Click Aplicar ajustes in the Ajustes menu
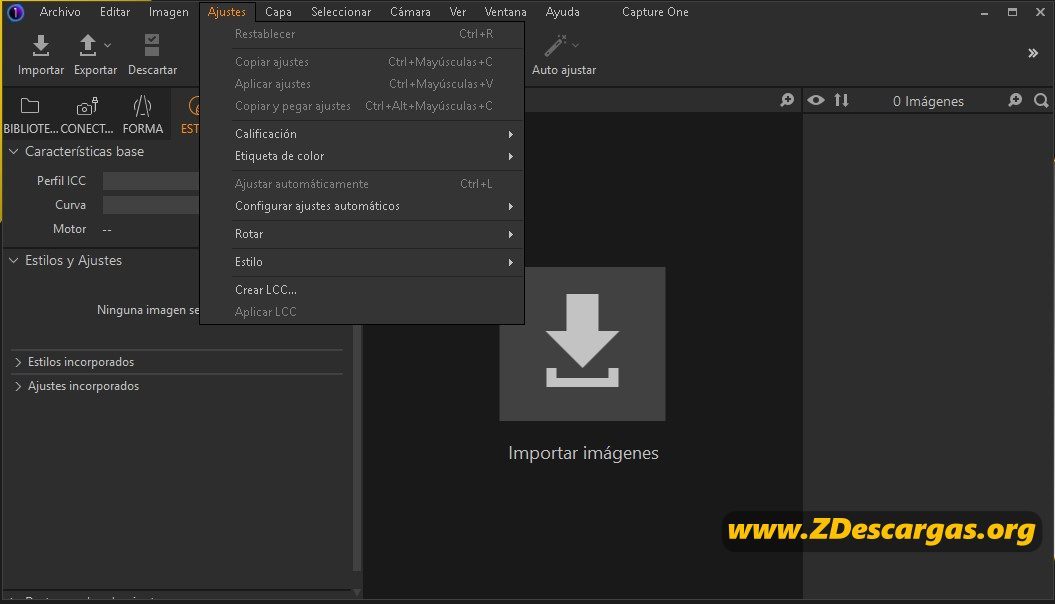Screen dimensions: 1055x604 point(362,84)
